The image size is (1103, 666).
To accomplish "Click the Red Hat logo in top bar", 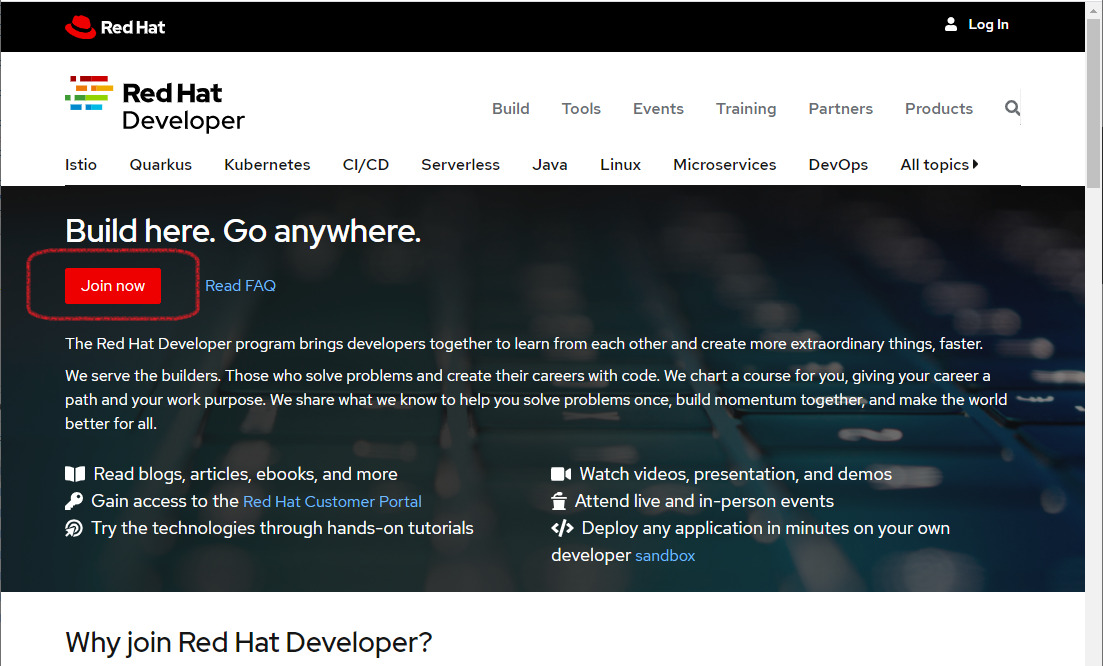I will (x=115, y=27).
